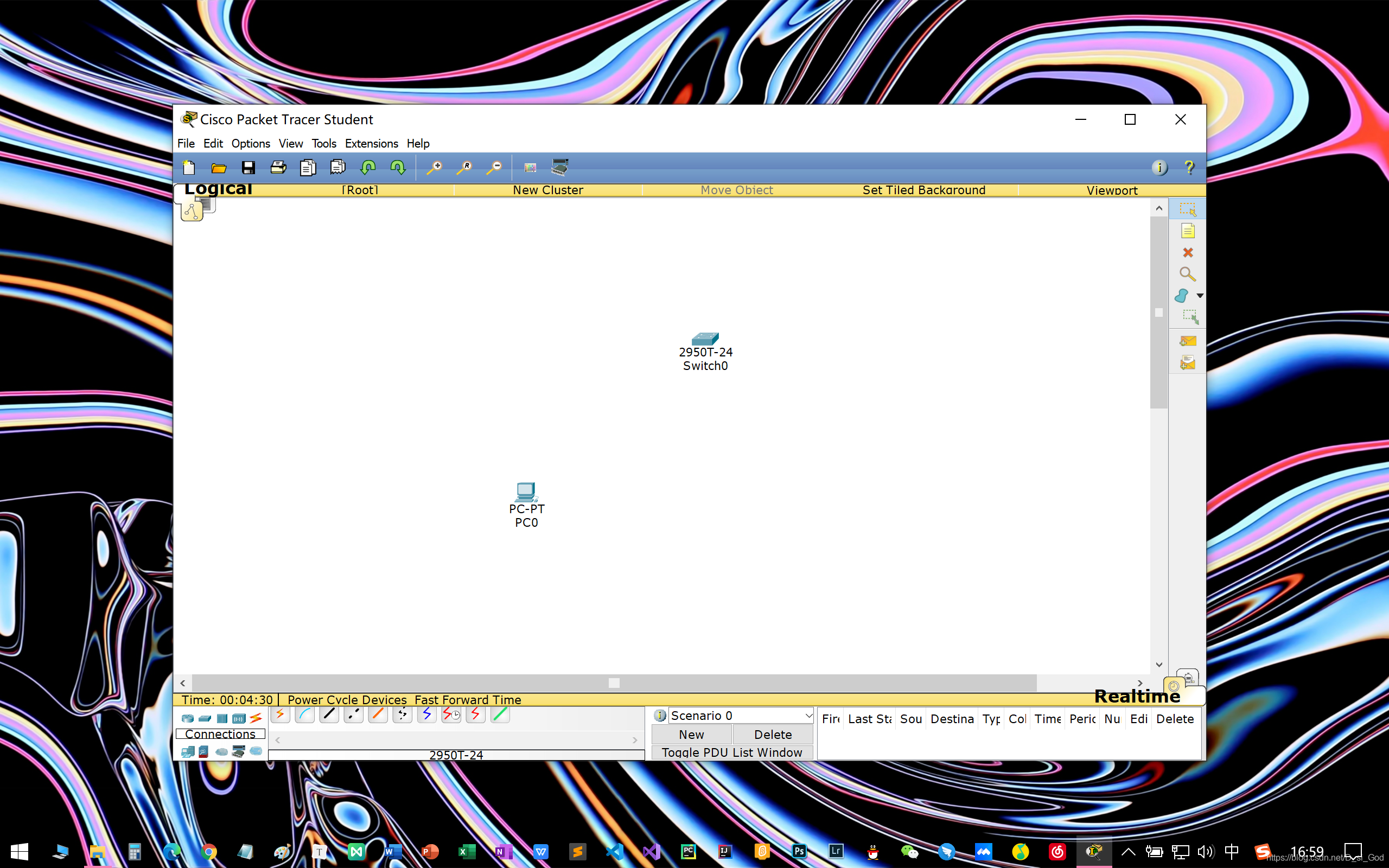Click Set Tiled Background
1389x868 pixels.
[x=923, y=190]
